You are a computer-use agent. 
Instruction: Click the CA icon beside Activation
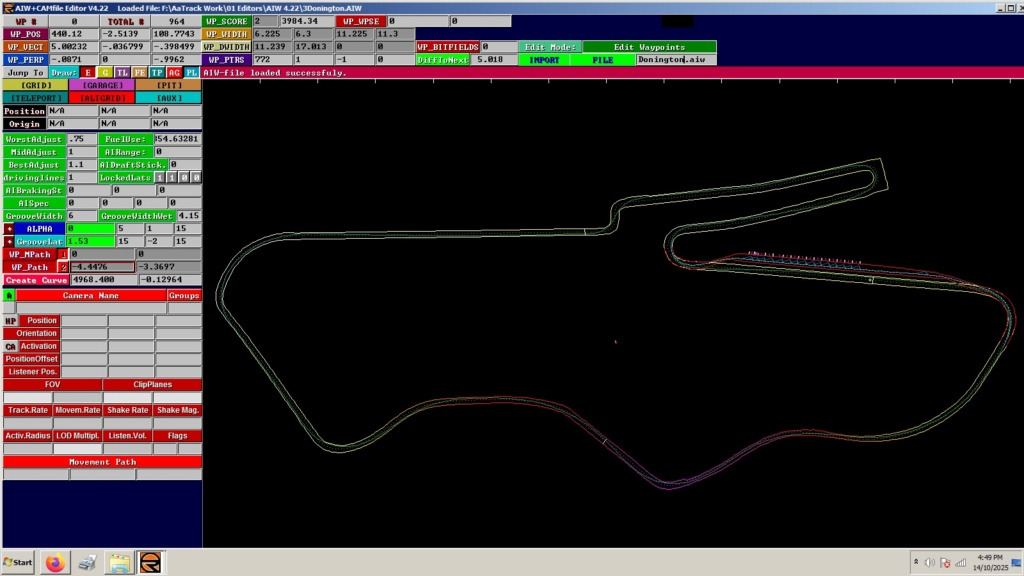coord(10,346)
